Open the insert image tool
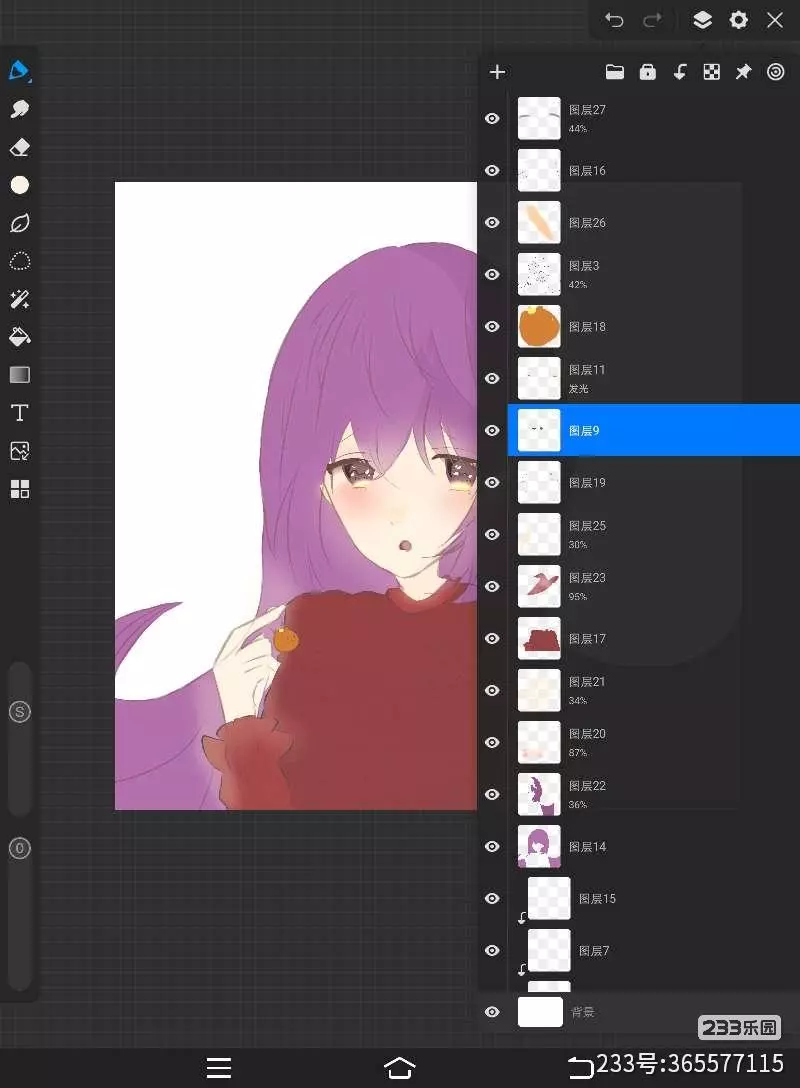This screenshot has height=1088, width=800. pos(19,451)
